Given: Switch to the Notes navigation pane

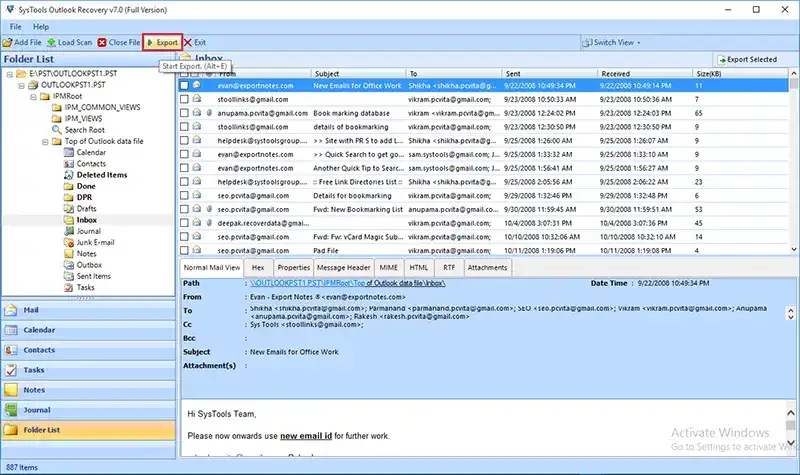Looking at the screenshot, I should 89,389.
